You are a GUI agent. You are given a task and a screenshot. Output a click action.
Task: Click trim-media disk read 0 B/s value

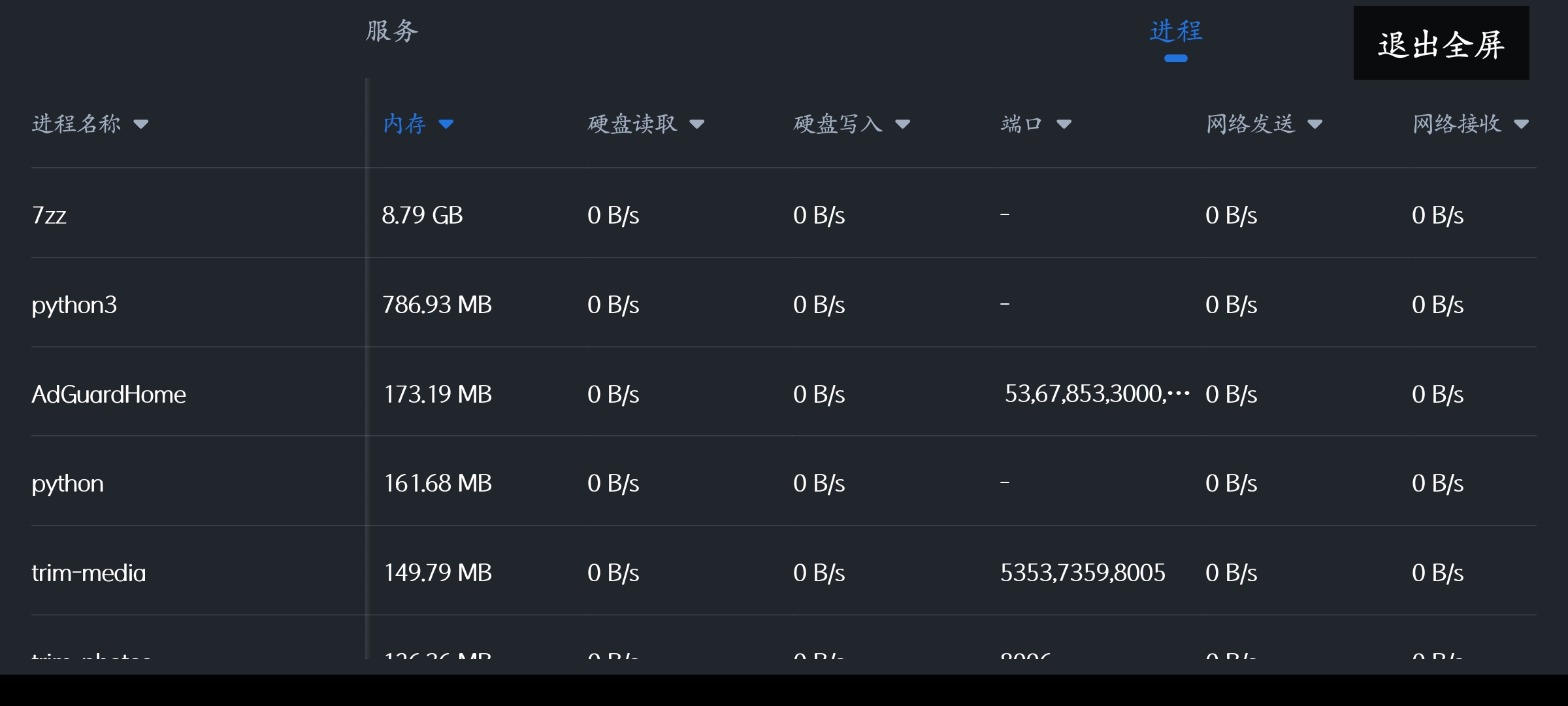[x=613, y=573]
